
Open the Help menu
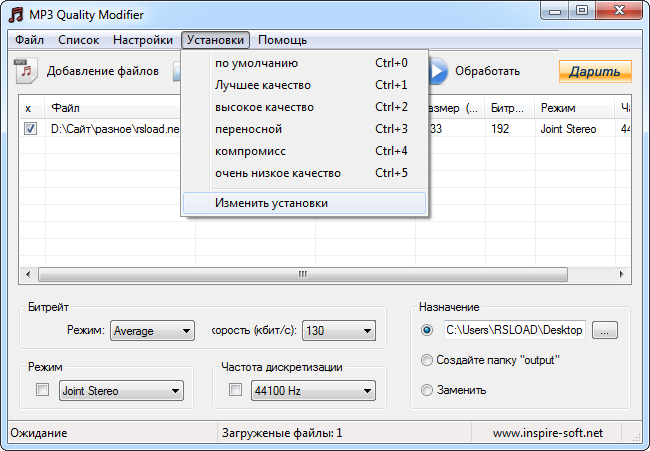[x=282, y=40]
